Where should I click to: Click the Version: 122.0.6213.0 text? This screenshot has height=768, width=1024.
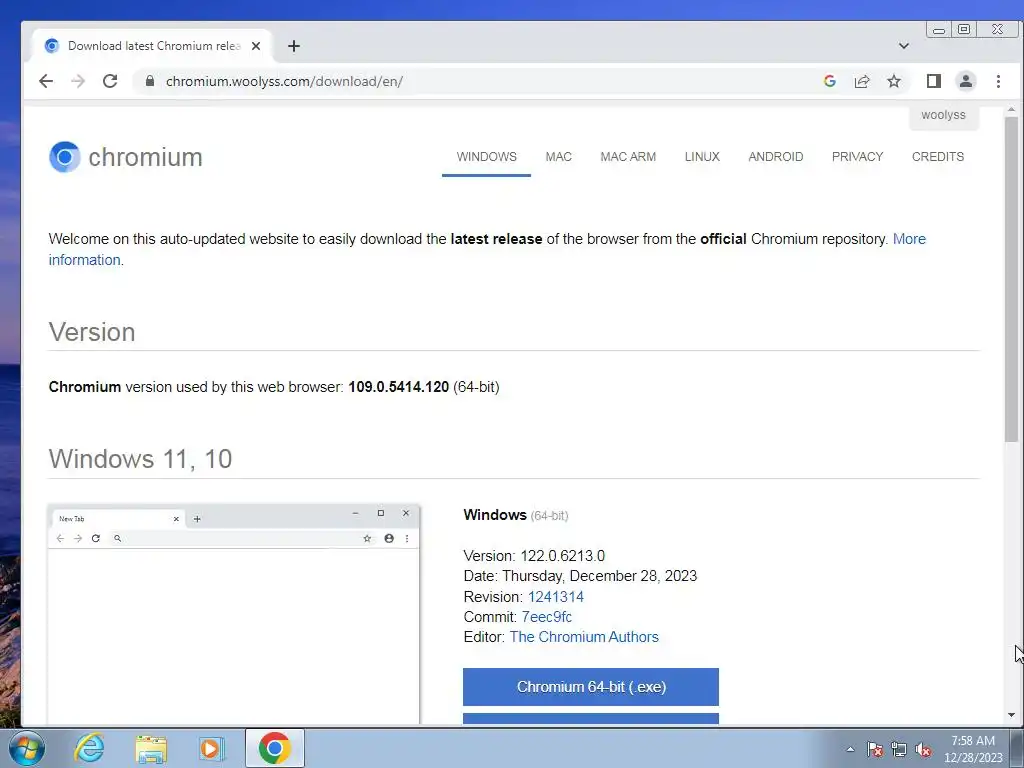pos(534,556)
